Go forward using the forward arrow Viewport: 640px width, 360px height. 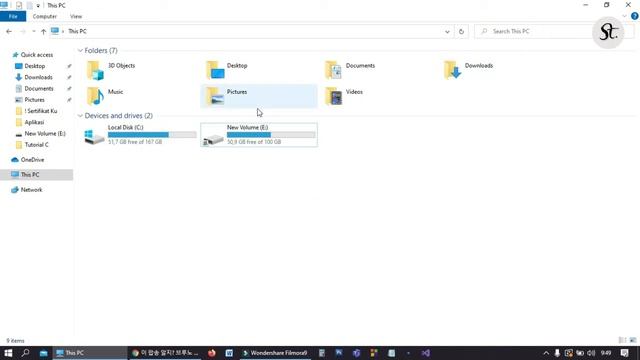pos(23,31)
